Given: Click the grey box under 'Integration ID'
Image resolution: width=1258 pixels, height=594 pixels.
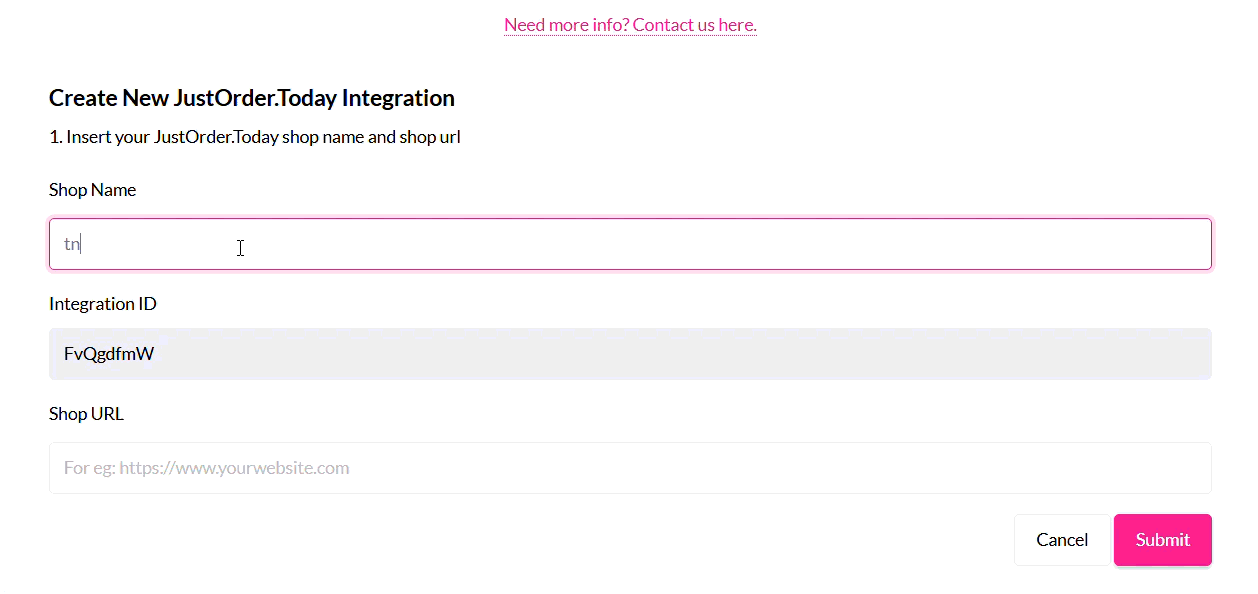Looking at the screenshot, I should 630,354.
